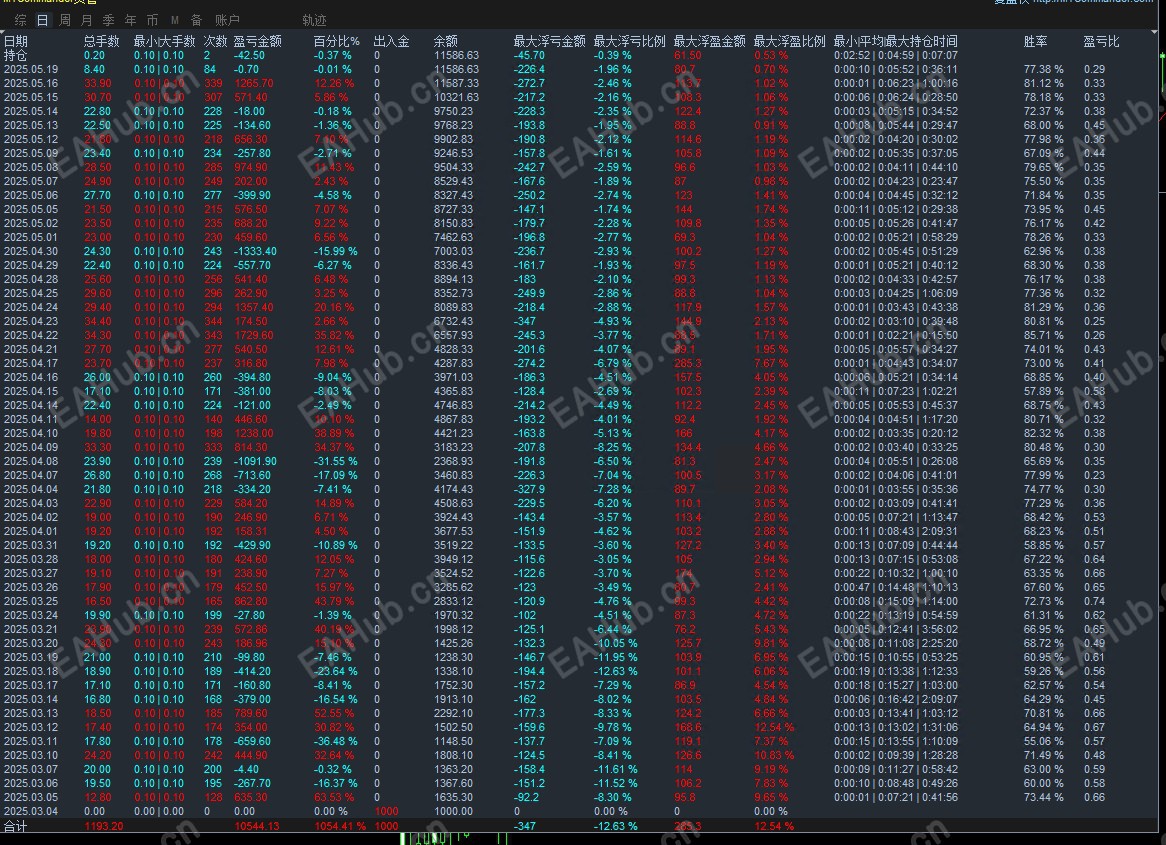Click holding time 0:00:11 | 0:08:43 | 2:09:31

point(895,531)
